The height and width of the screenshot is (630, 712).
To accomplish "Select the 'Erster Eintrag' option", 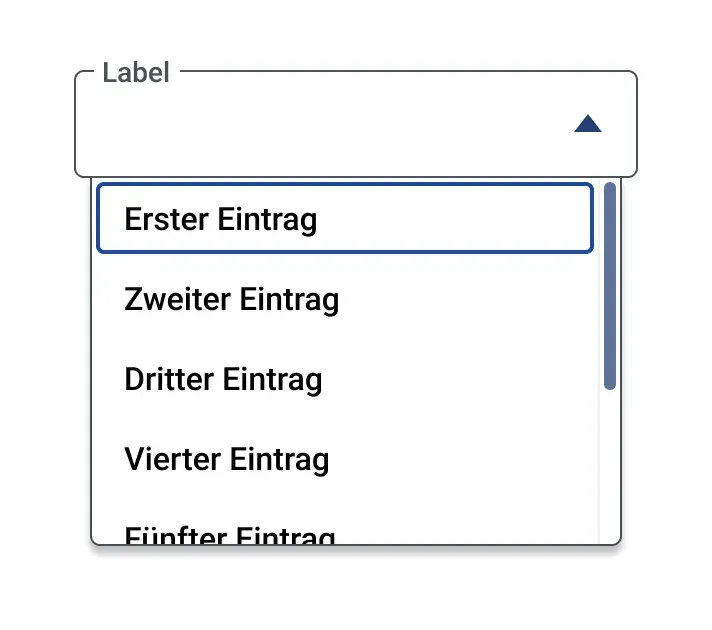I will click(345, 218).
